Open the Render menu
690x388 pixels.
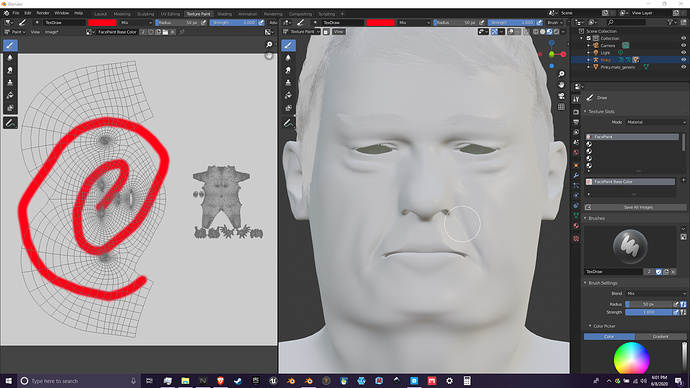tap(43, 13)
